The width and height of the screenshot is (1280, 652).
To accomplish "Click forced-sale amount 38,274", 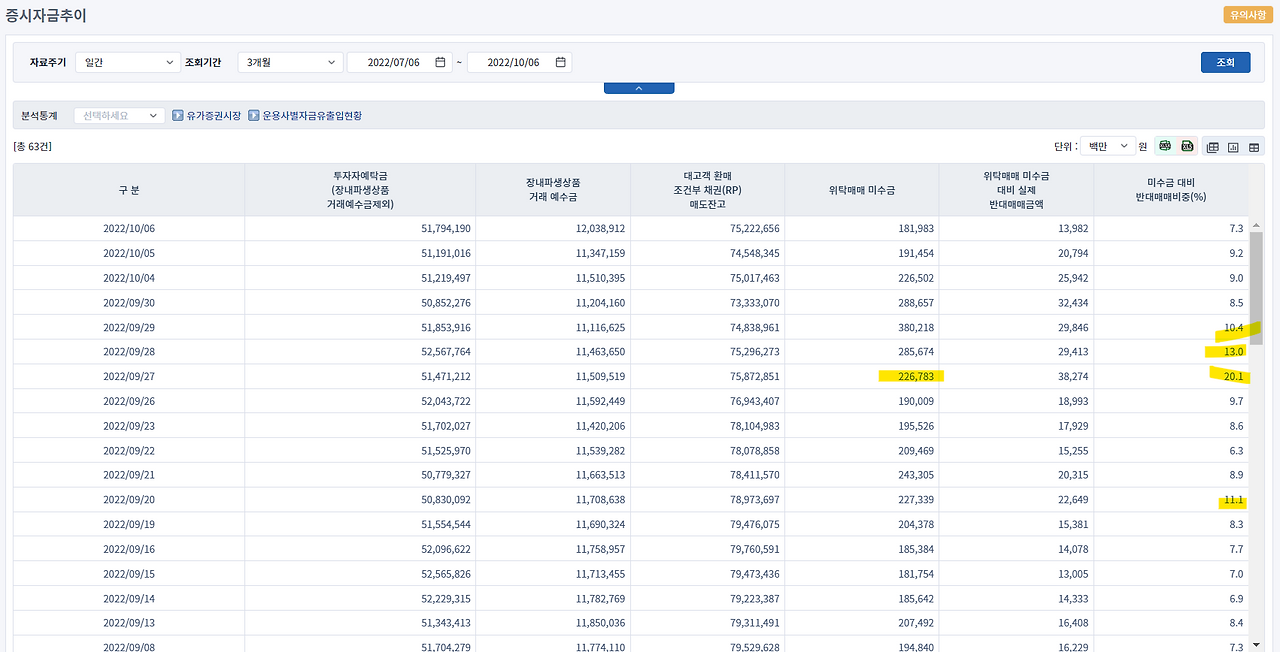I will tap(1073, 377).
